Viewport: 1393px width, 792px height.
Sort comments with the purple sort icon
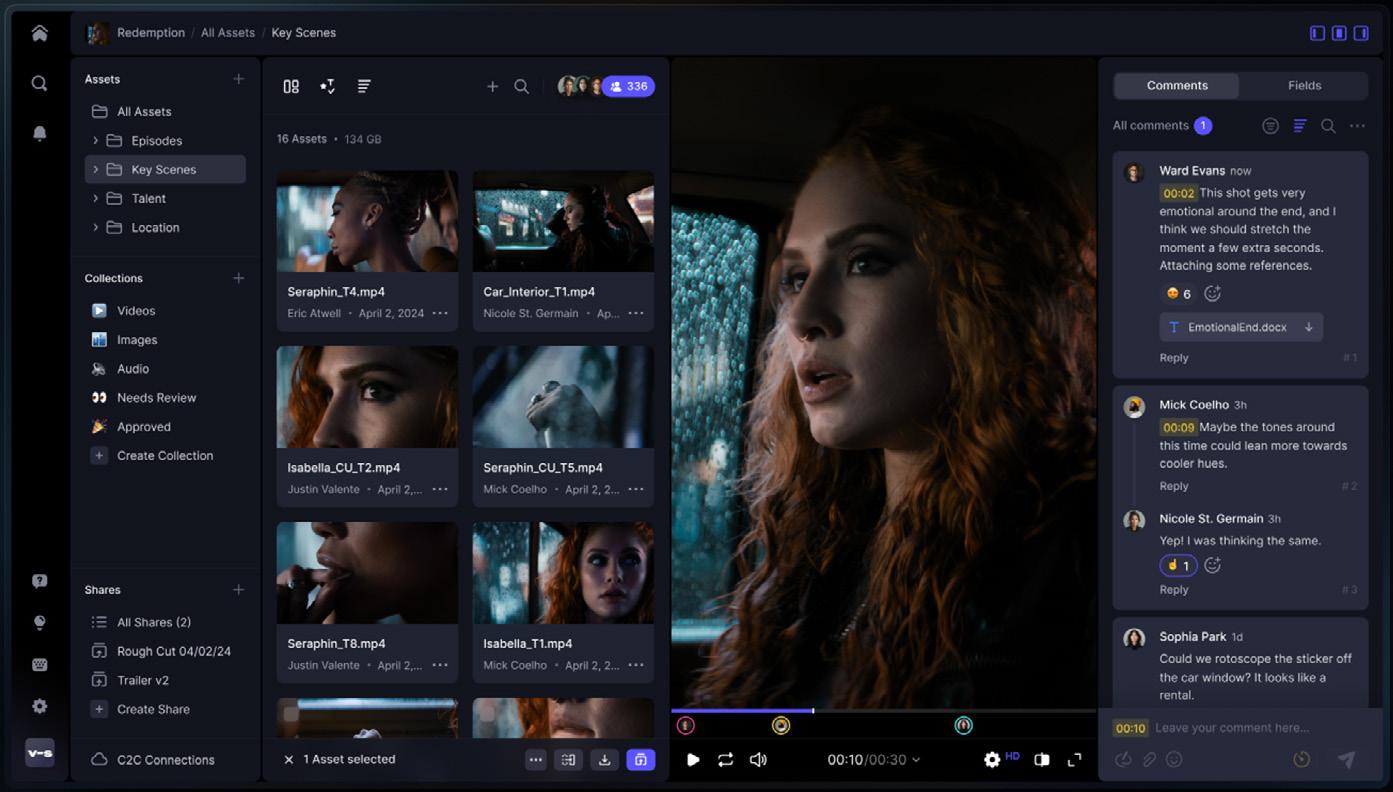(1299, 126)
